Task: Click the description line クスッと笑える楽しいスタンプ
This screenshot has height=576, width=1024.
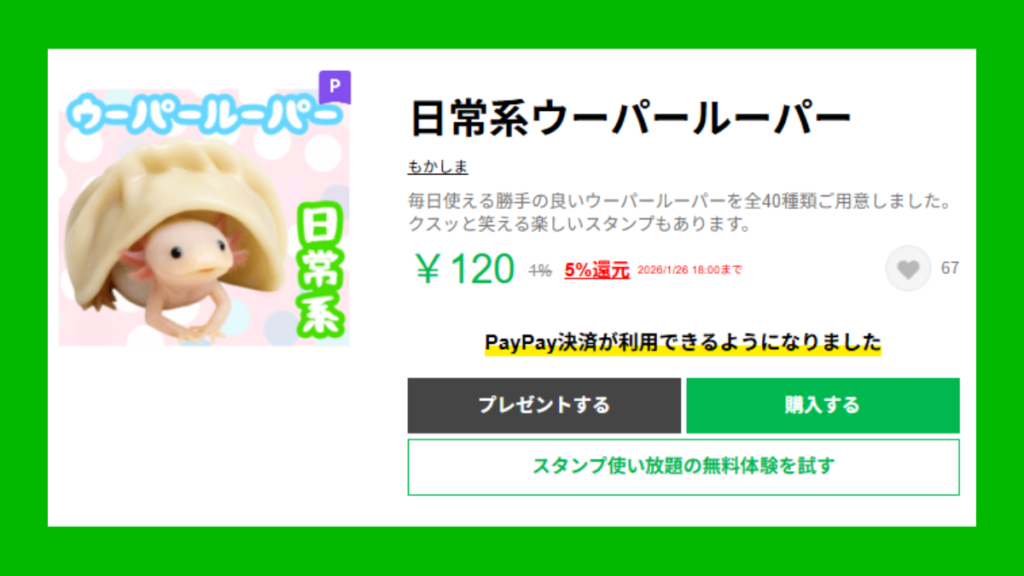Action: (x=580, y=224)
